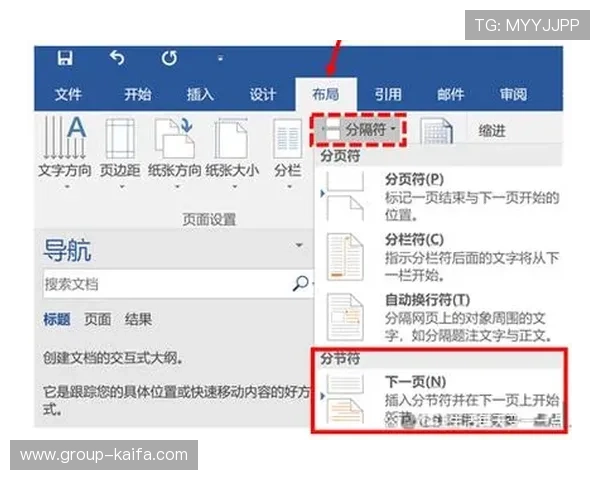
Task: Click the Redo circular arrow icon
Action: point(169,58)
